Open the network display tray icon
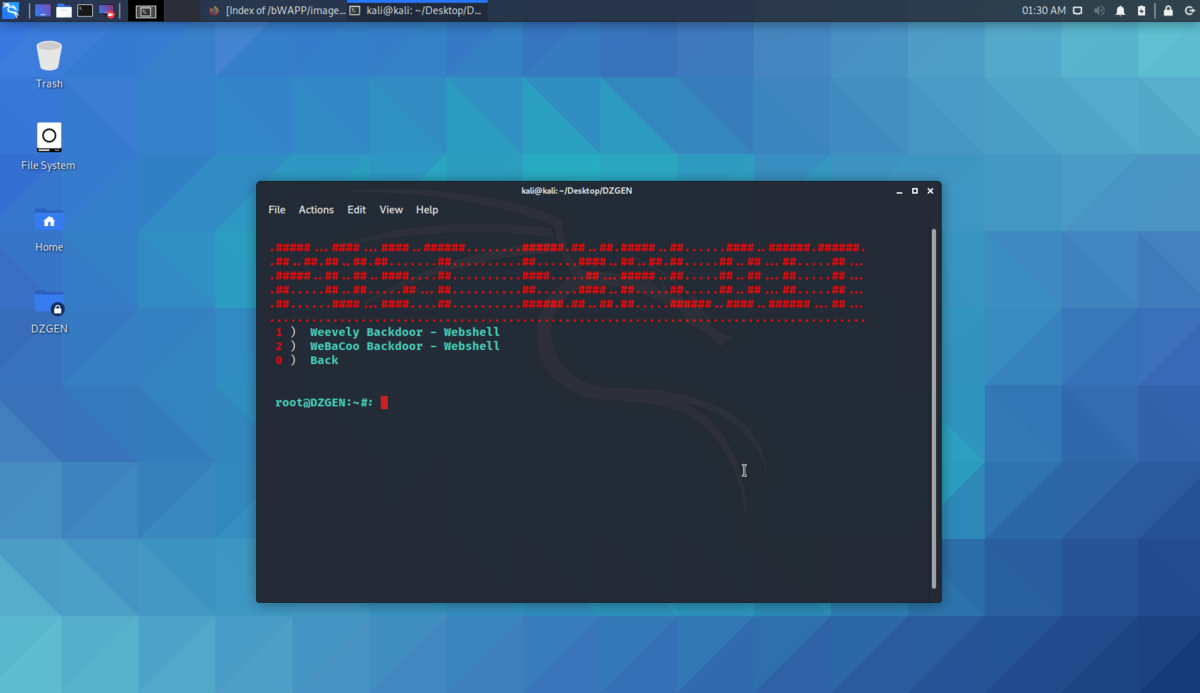 click(1078, 11)
